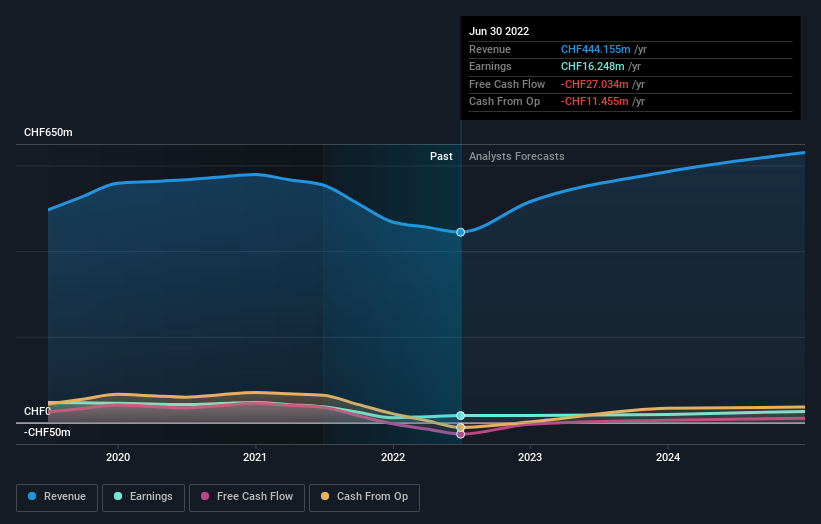Image resolution: width=821 pixels, height=524 pixels.
Task: Click the Revenue value CHF444.155m in tooltip
Action: coord(595,49)
